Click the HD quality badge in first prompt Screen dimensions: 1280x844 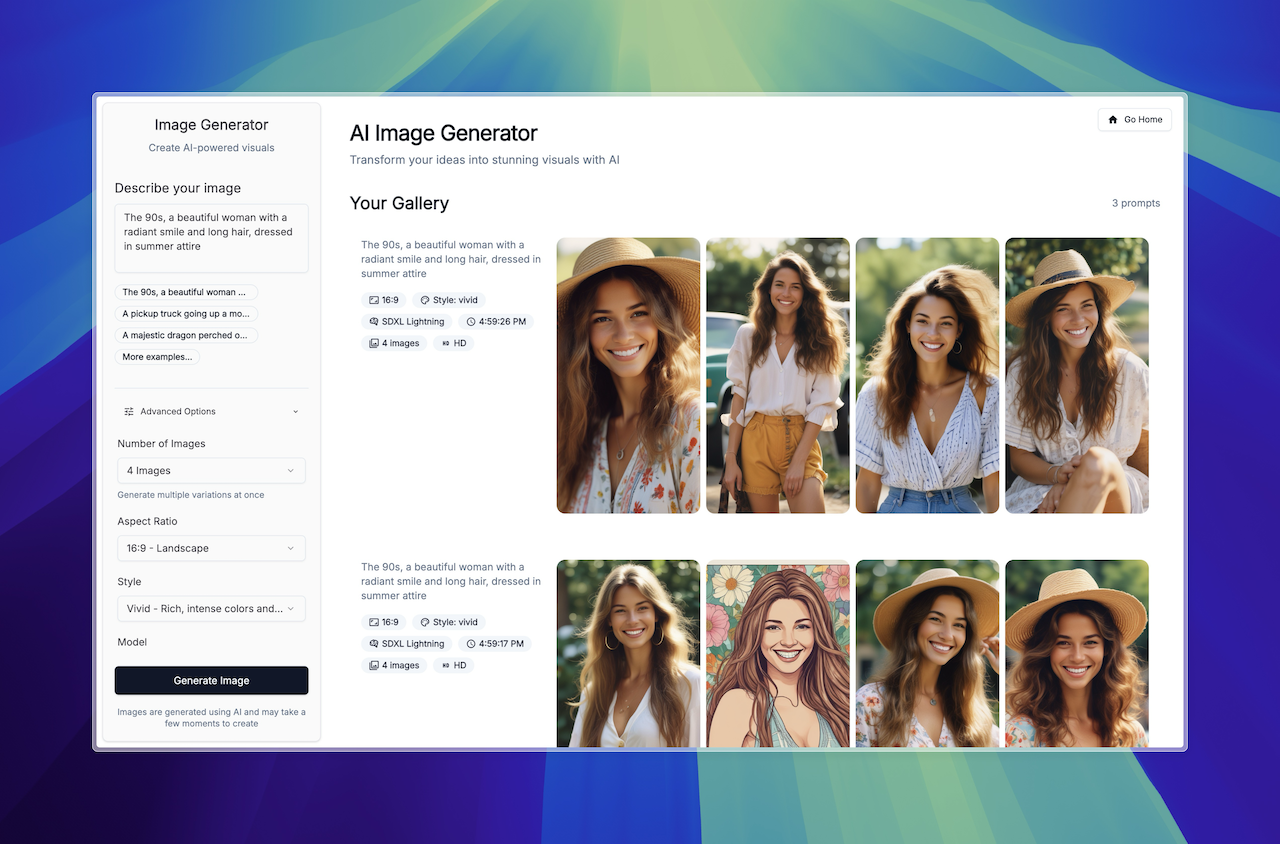(454, 344)
